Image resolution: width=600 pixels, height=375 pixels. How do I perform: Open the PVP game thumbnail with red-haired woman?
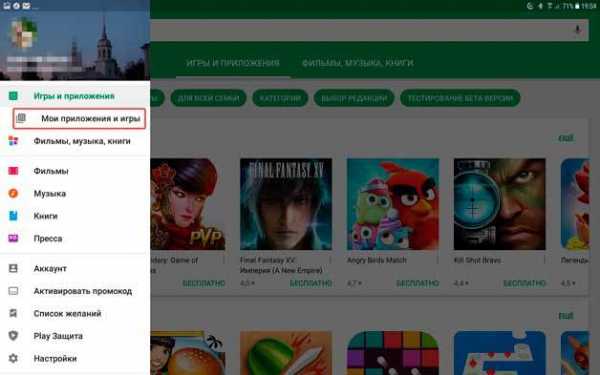[x=188, y=204]
